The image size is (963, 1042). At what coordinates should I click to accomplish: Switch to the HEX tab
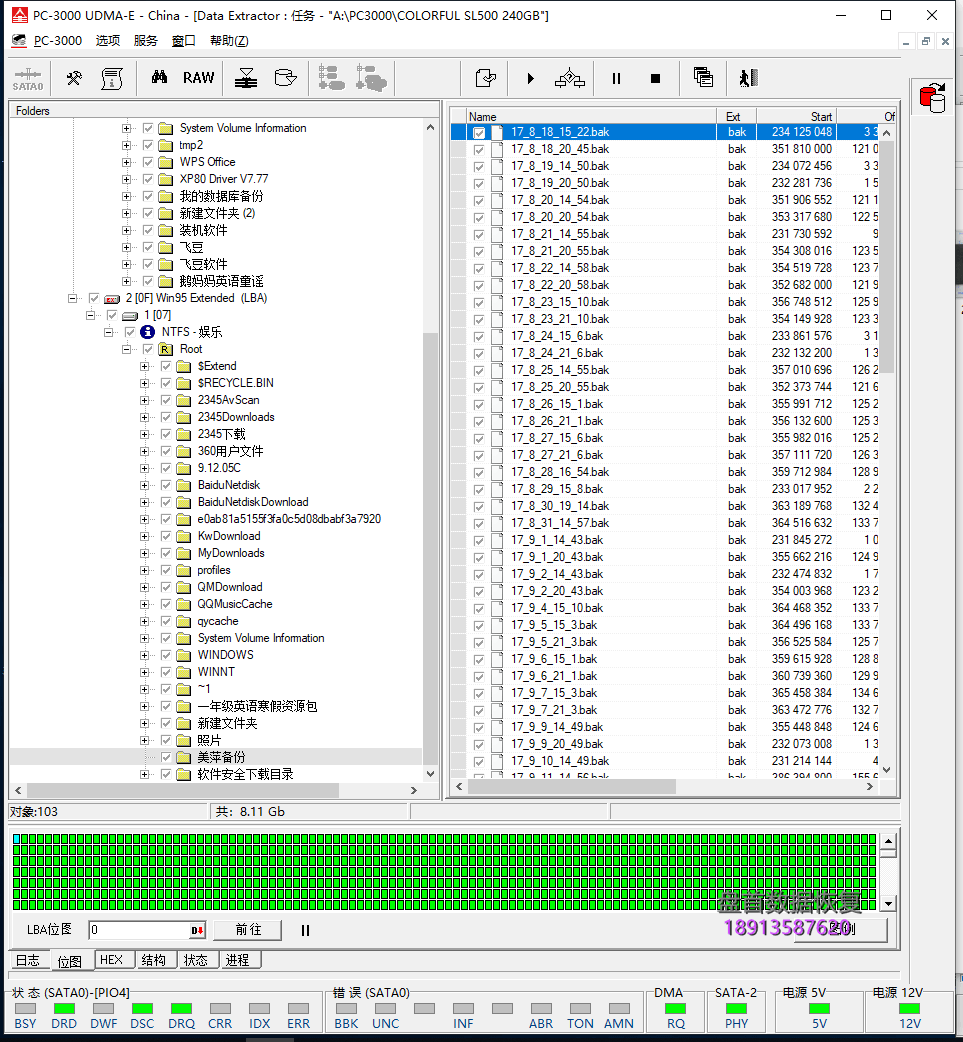pos(112,960)
